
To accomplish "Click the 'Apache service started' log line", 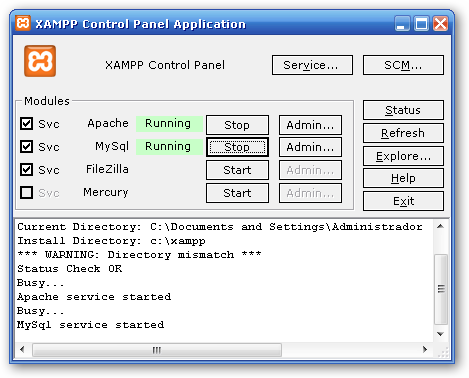I will (x=94, y=297).
